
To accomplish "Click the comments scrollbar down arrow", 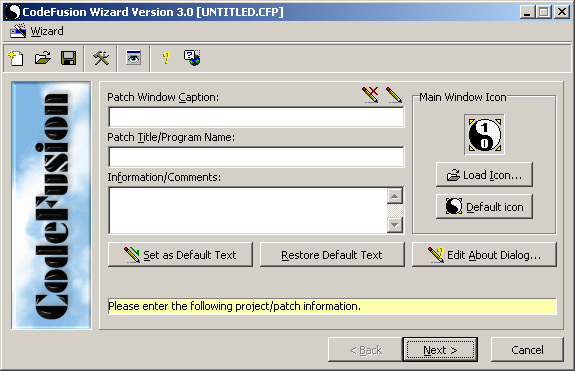I will (395, 225).
